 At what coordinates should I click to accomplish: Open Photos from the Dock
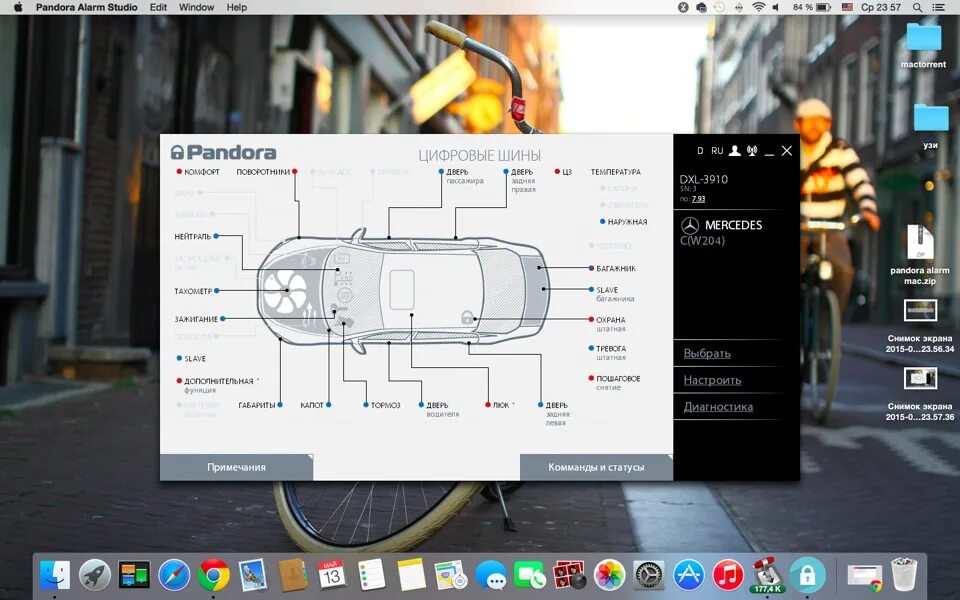pos(609,575)
